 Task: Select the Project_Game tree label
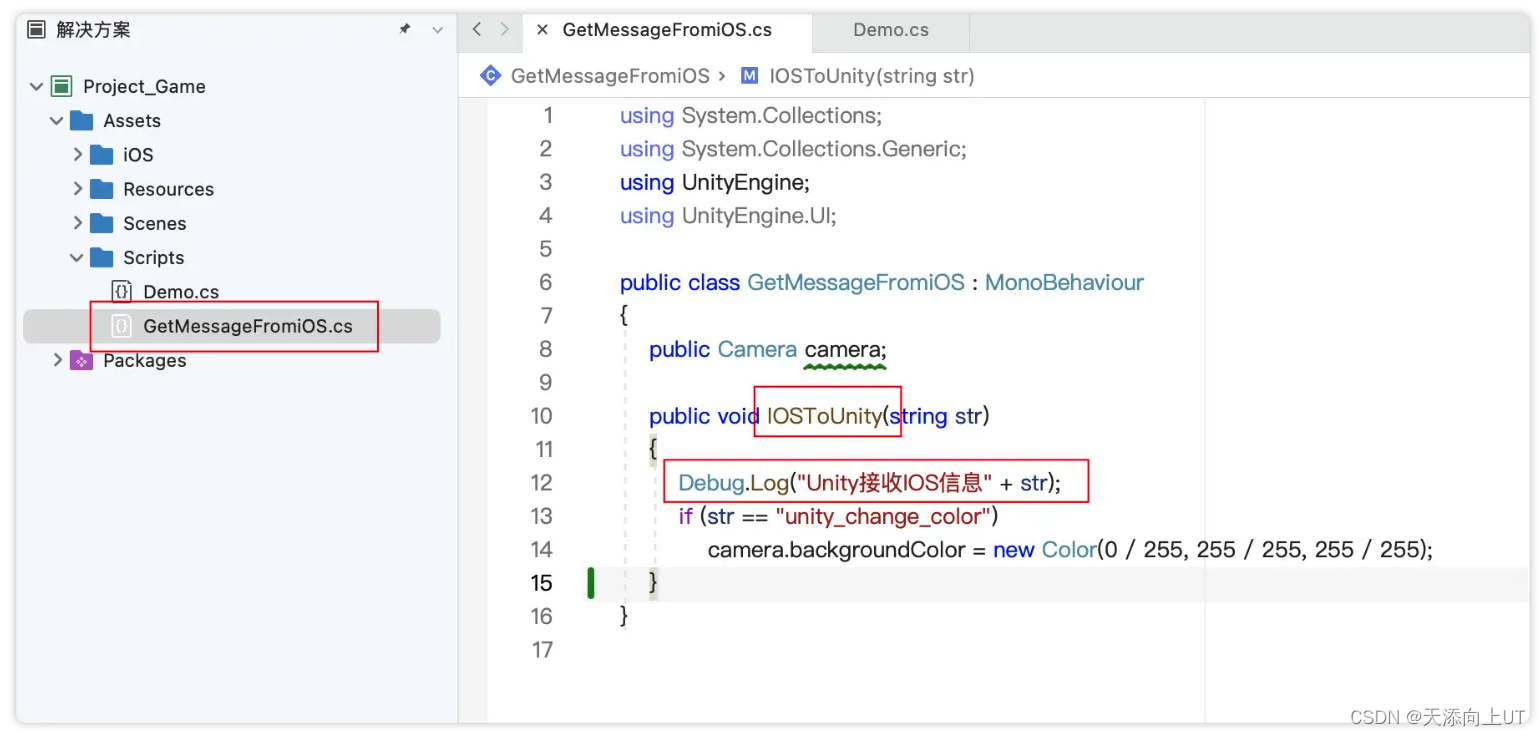click(x=144, y=87)
